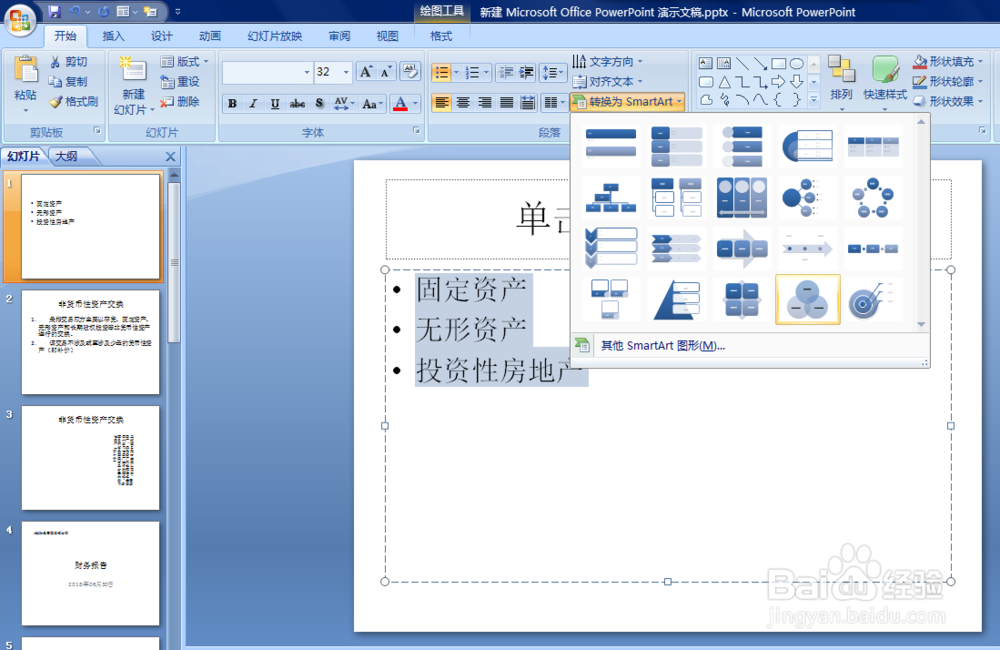Switch to the 设计 ribbon tab
Screen dimensions: 1000x650
161,36
